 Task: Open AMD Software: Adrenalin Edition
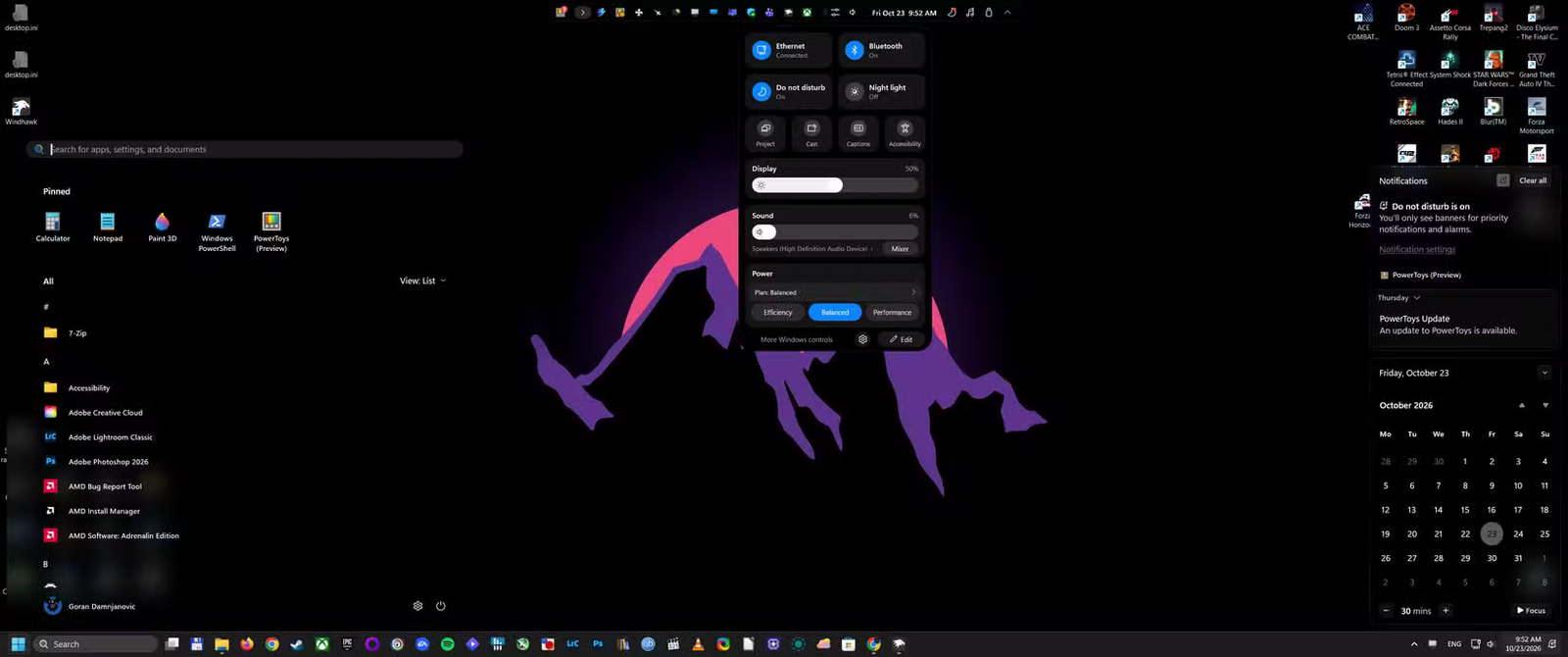coord(112,535)
